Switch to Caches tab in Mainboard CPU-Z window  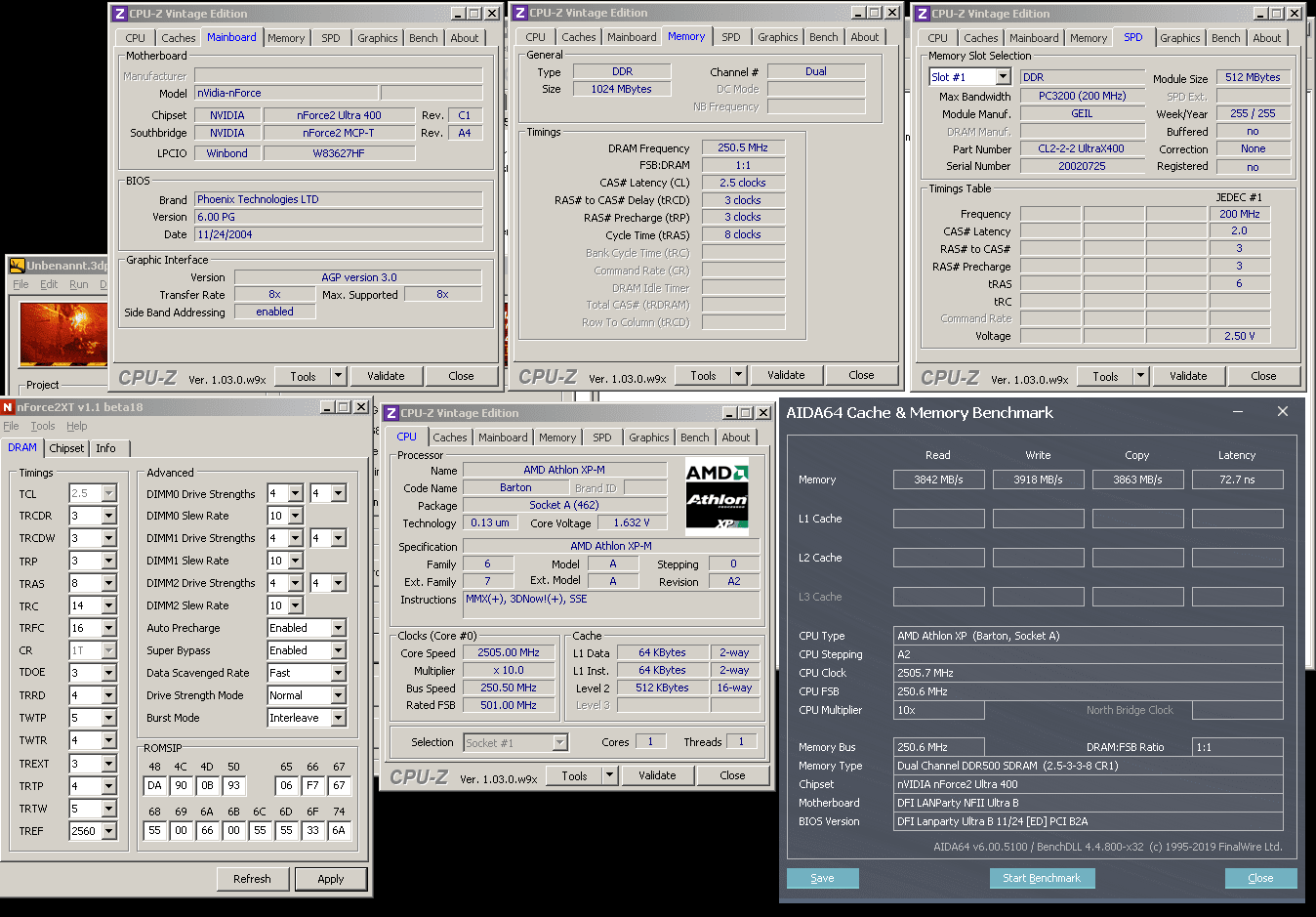tap(179, 38)
